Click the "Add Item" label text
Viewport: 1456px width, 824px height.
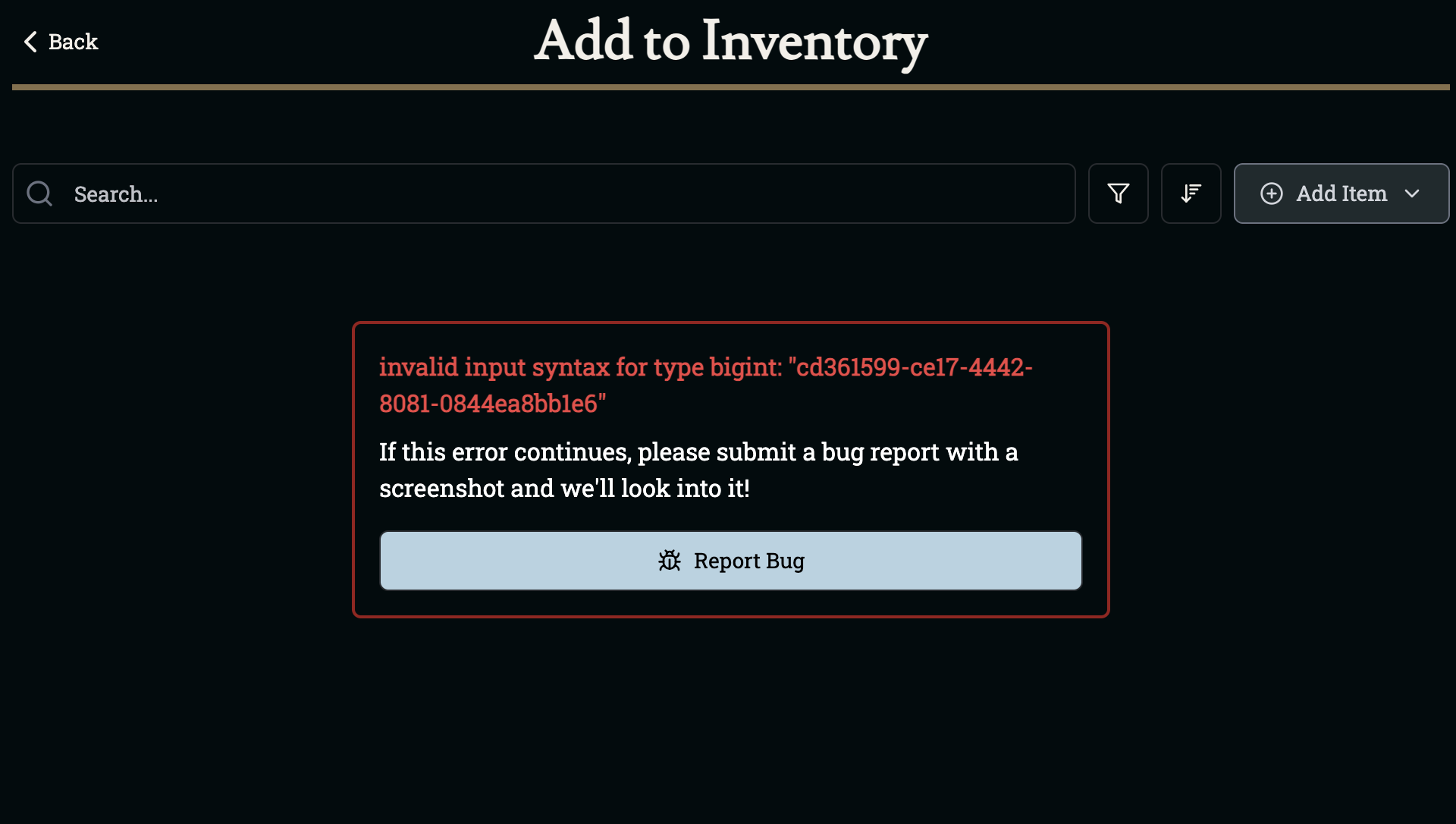pos(1341,193)
